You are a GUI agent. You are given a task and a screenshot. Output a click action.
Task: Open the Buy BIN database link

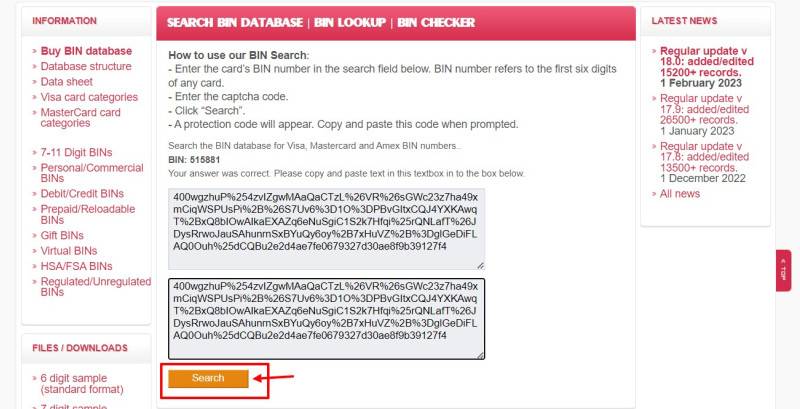(86, 51)
